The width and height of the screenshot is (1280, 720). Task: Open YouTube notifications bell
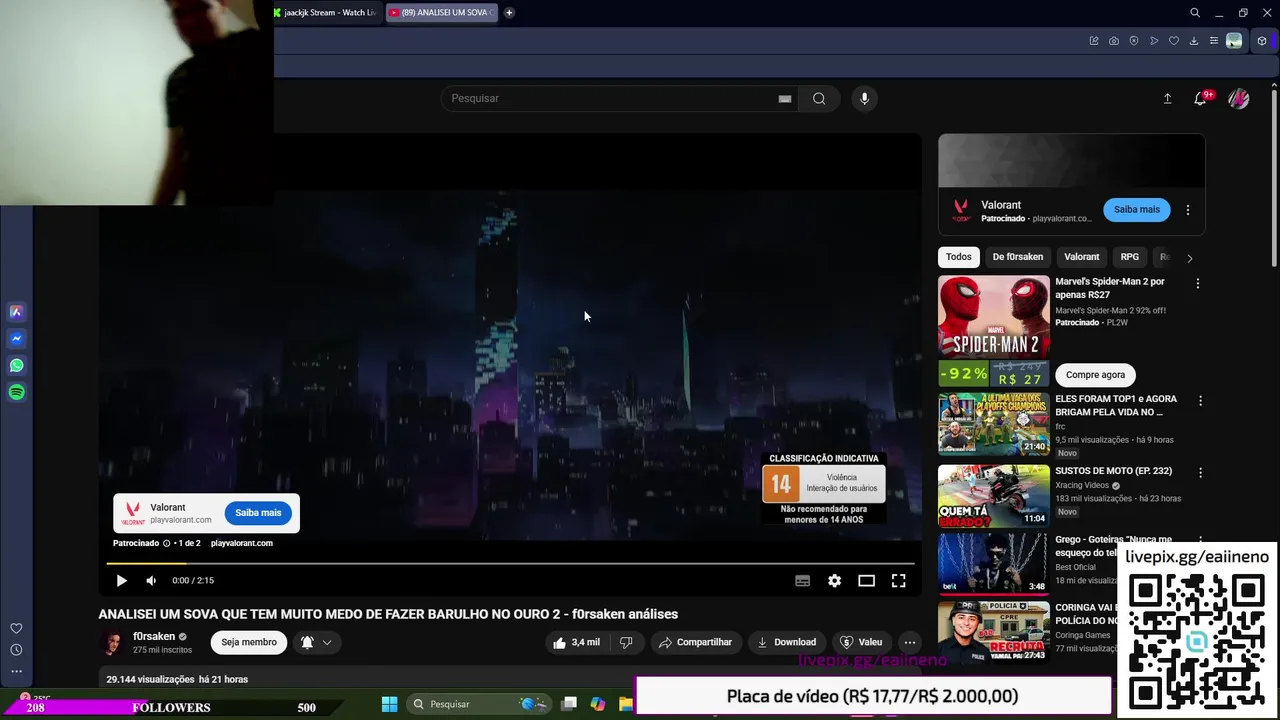click(x=1201, y=98)
